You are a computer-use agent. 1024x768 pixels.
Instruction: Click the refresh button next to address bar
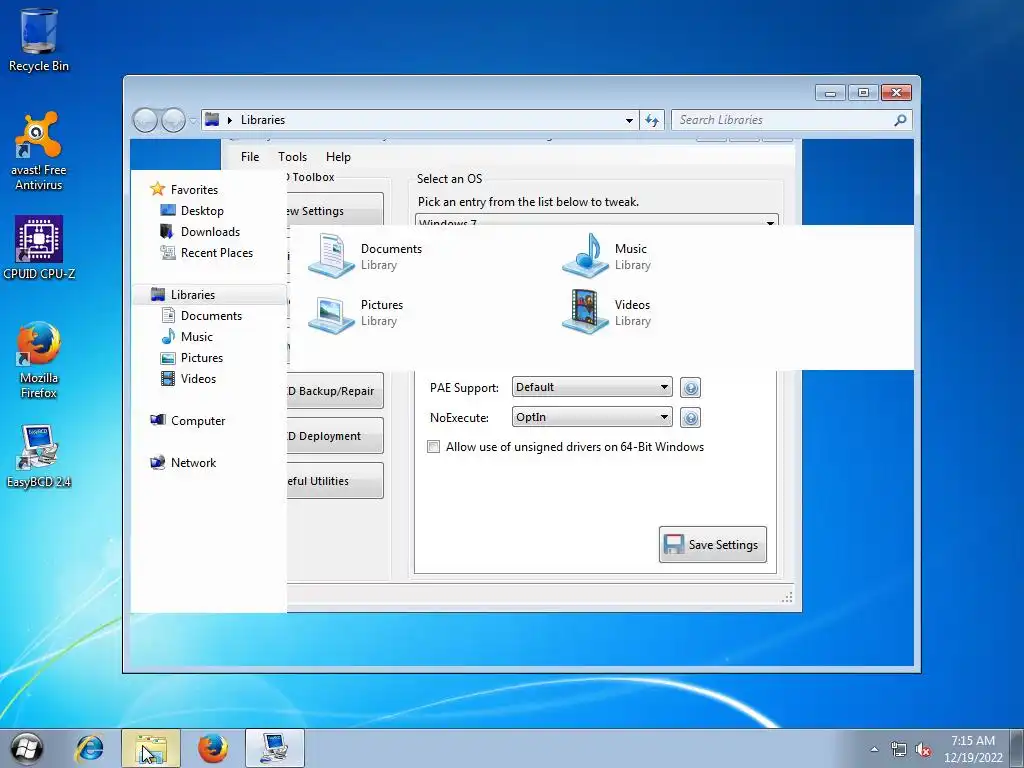coord(652,120)
